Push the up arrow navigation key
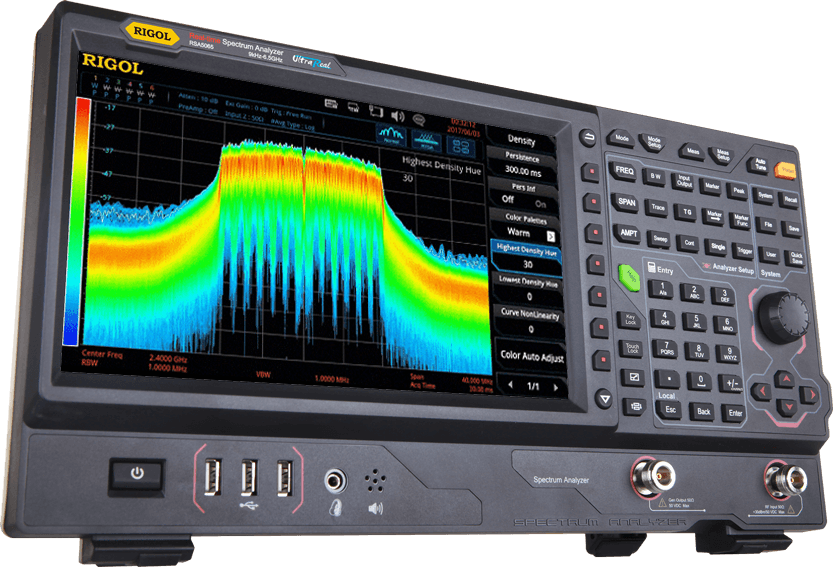This screenshot has height=567, width=833. pyautogui.click(x=784, y=379)
